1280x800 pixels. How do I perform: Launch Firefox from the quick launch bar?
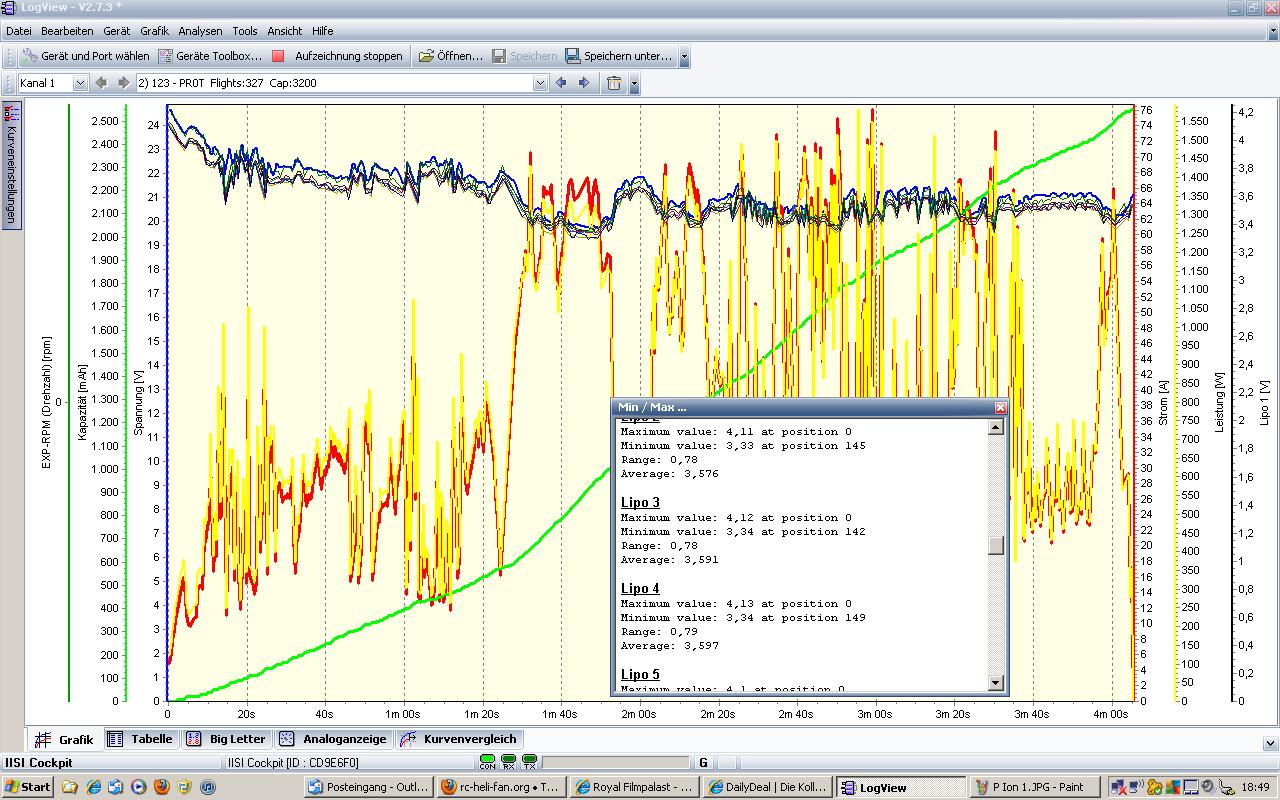[161, 787]
